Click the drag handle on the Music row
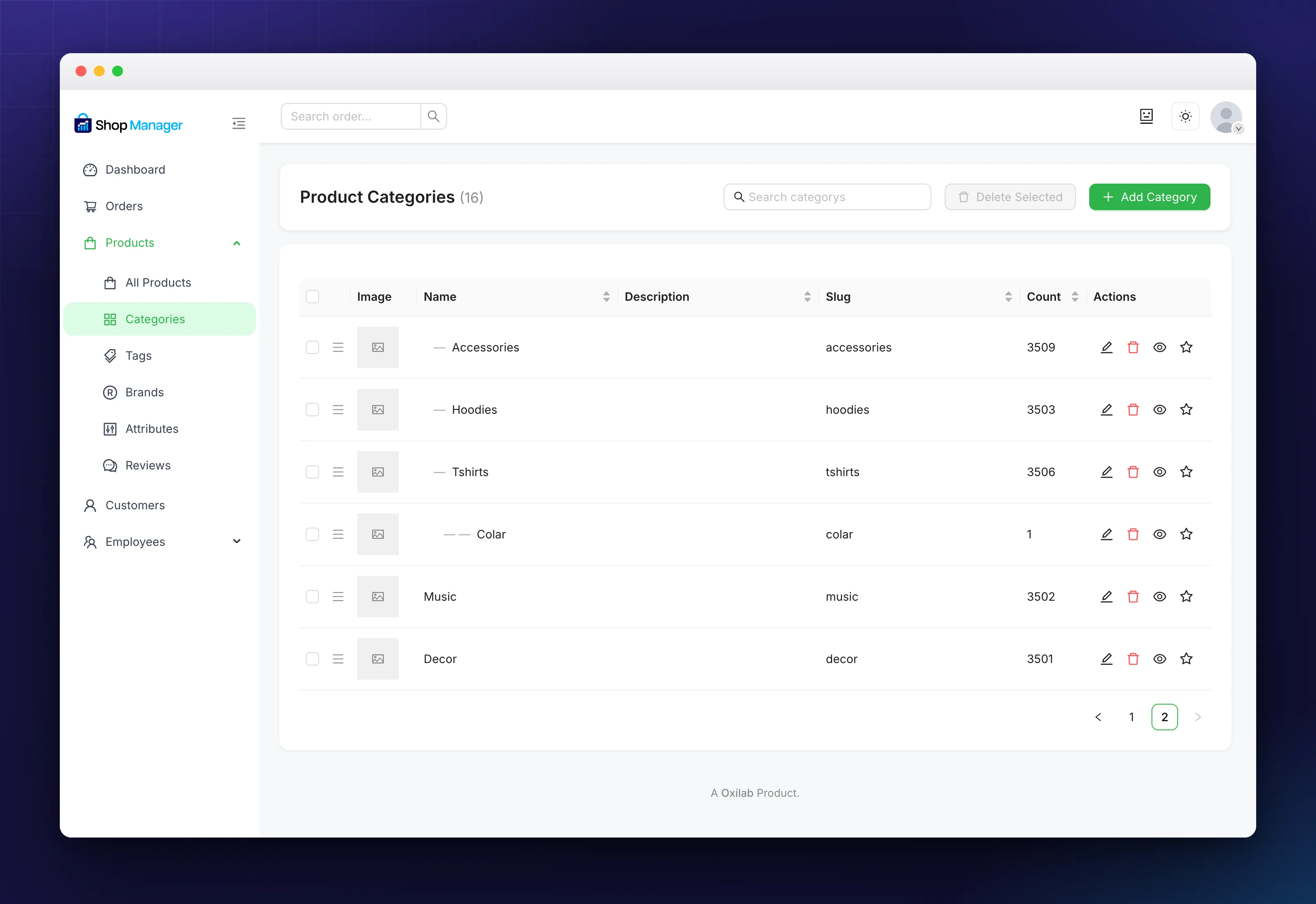The width and height of the screenshot is (1316, 904). 338,597
